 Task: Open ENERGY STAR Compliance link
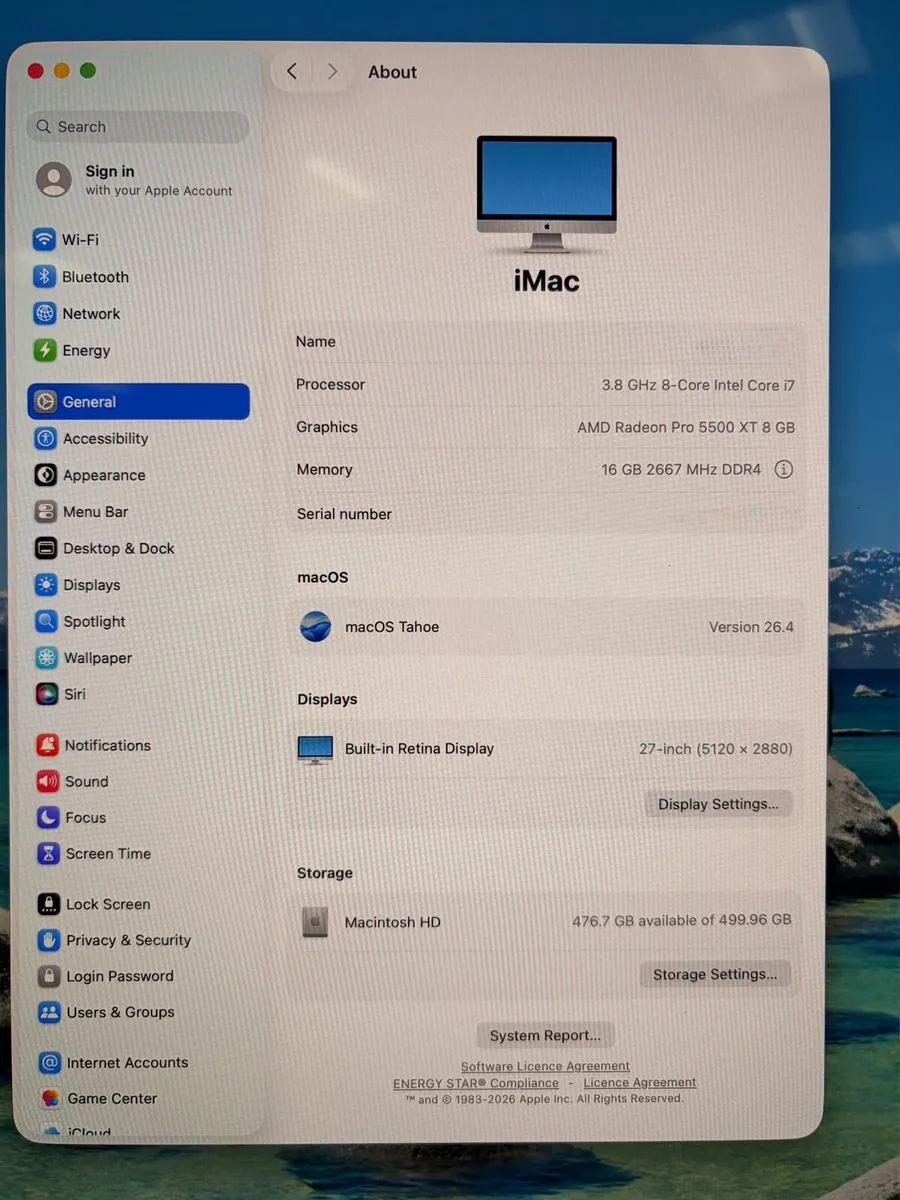[476, 1083]
